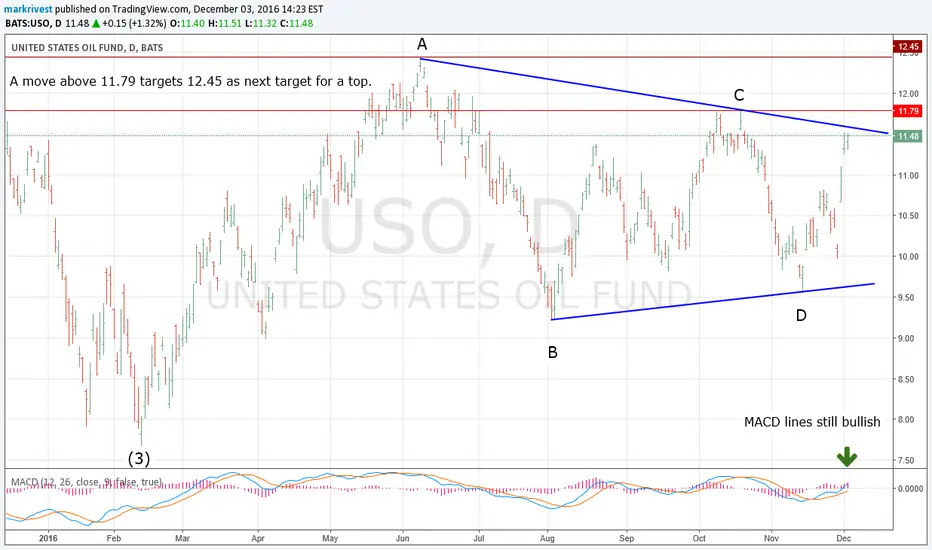Click the Dec date axis label
This screenshot has width=932, height=550.
843,538
